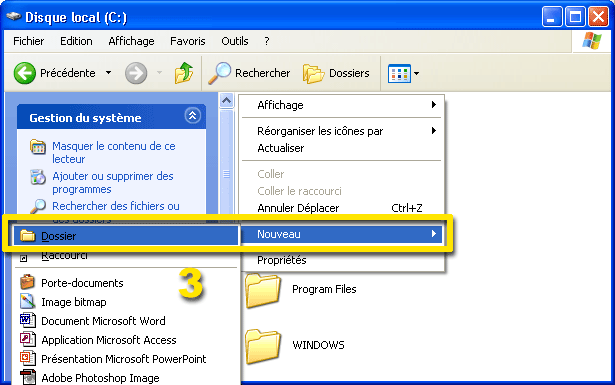Click the Masquer le contenu icon
Screen dimensions: 615x385
point(38,147)
